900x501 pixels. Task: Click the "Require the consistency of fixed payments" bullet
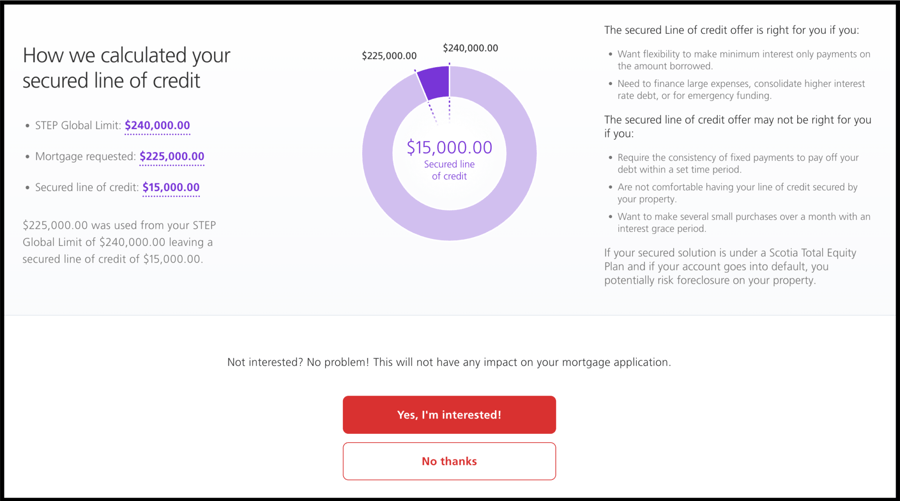[738, 164]
